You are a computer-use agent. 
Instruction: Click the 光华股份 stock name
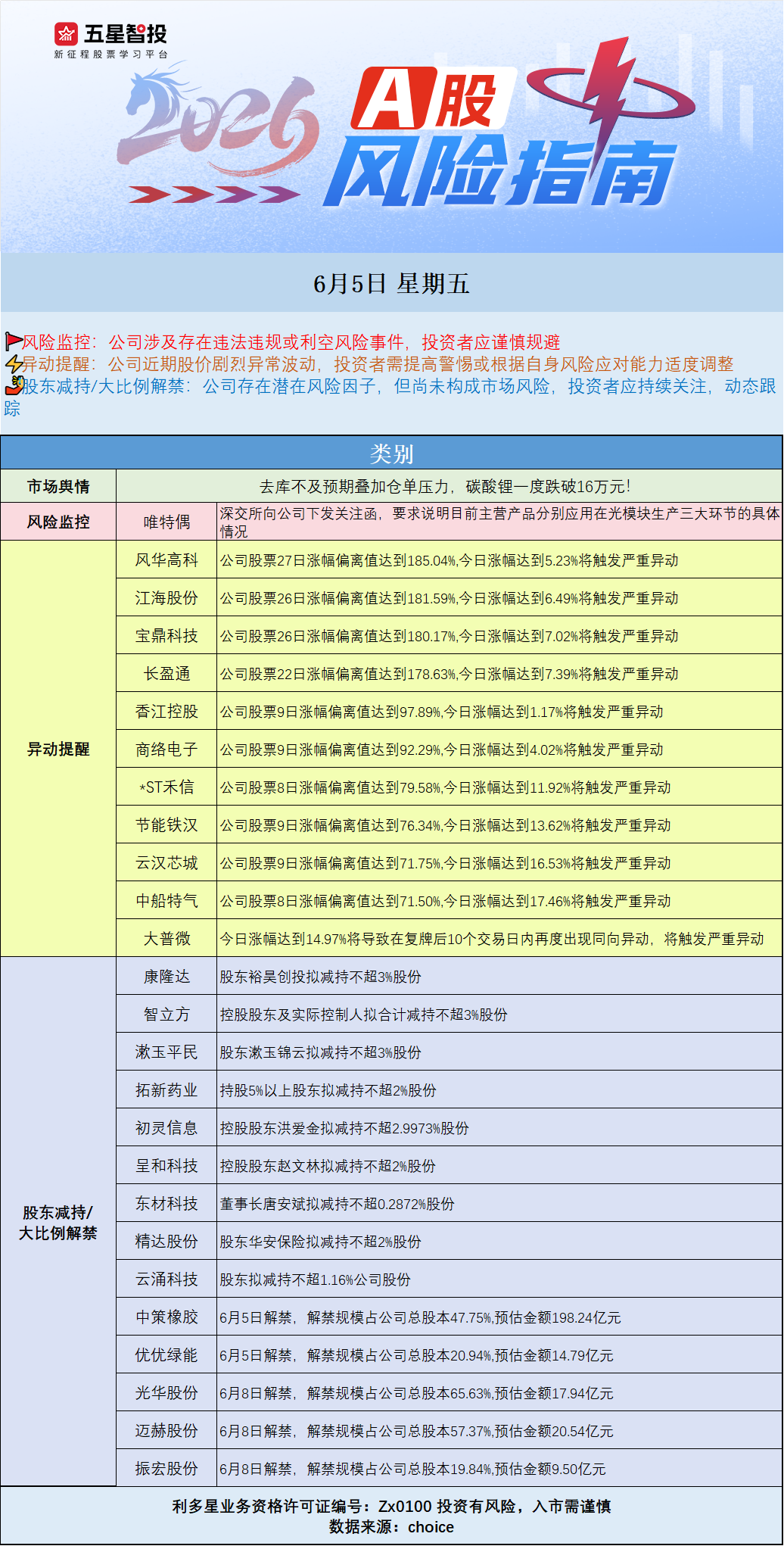pos(166,1392)
